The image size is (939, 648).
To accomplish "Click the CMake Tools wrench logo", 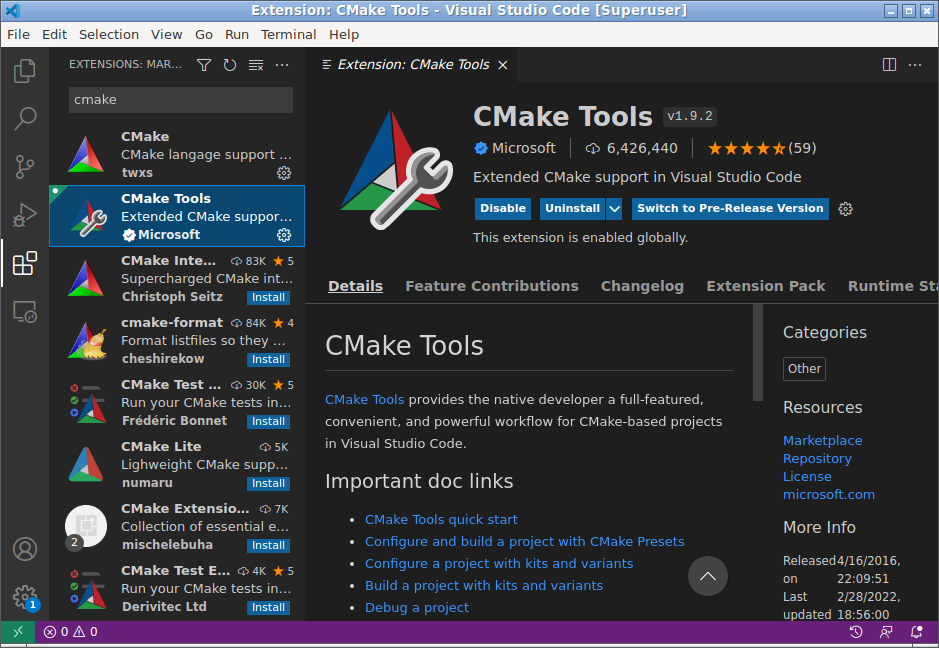I will click(396, 170).
